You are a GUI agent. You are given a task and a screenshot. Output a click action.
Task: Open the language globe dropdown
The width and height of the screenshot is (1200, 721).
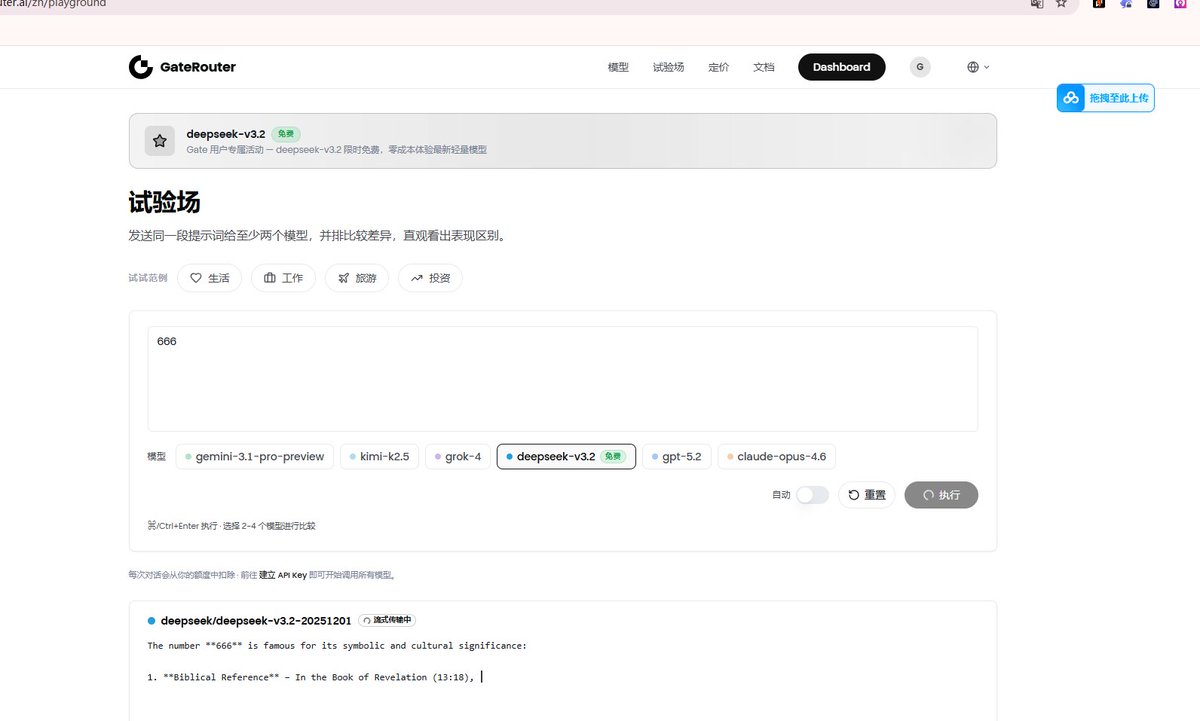point(978,67)
